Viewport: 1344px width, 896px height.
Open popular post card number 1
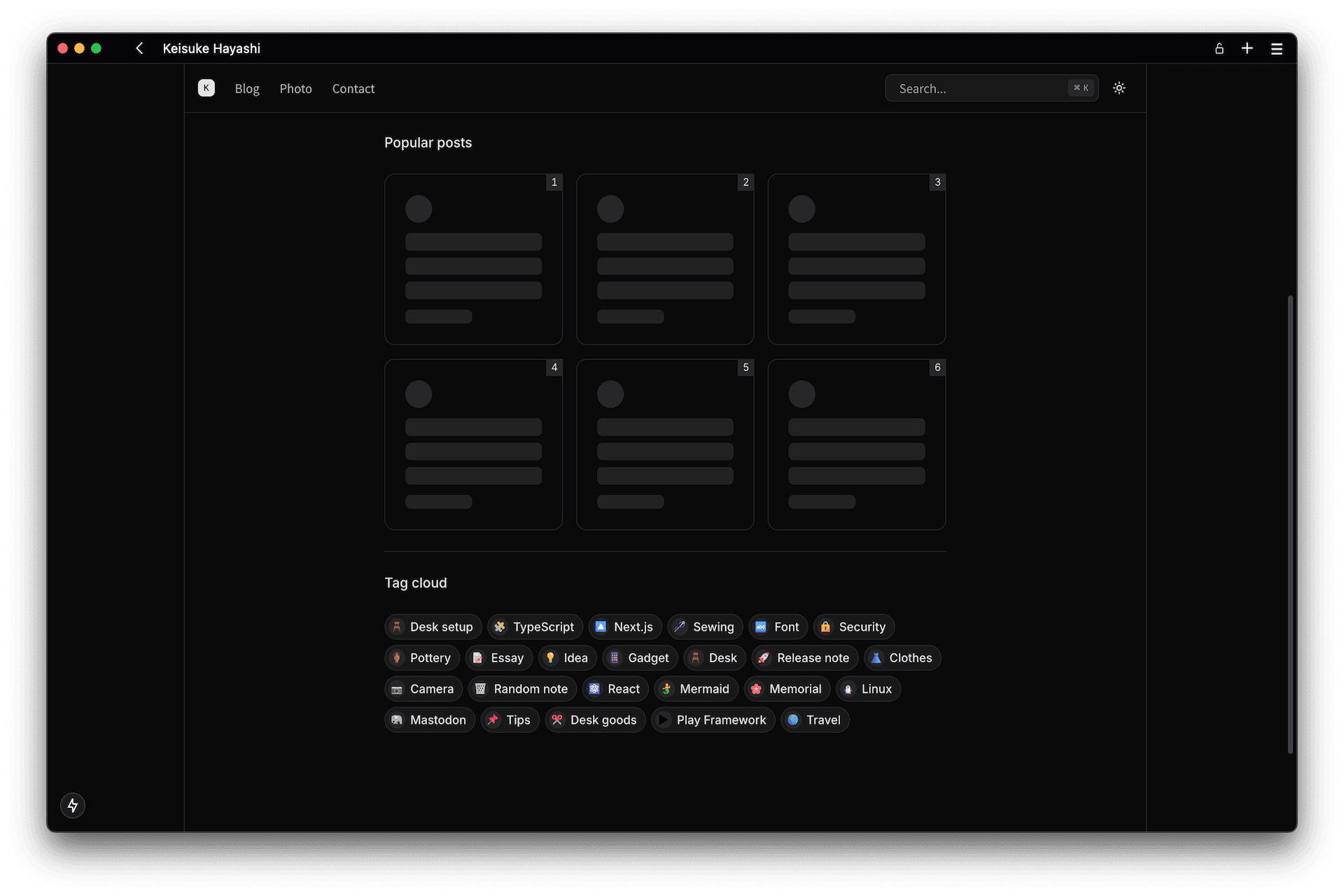pyautogui.click(x=473, y=259)
